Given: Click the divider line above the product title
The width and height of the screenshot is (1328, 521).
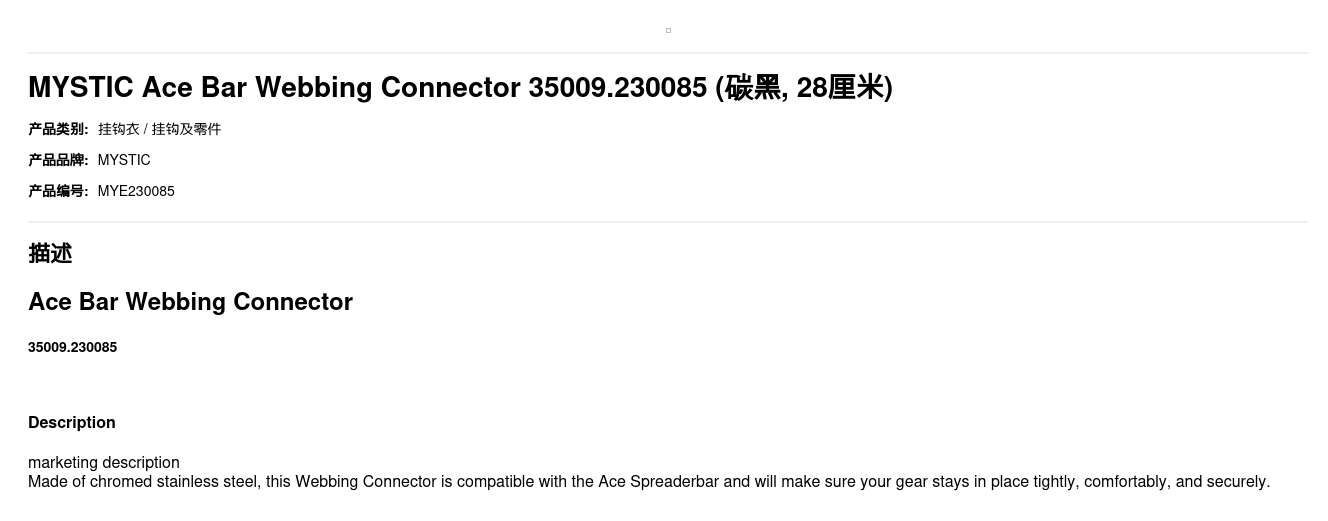Looking at the screenshot, I should (668, 53).
